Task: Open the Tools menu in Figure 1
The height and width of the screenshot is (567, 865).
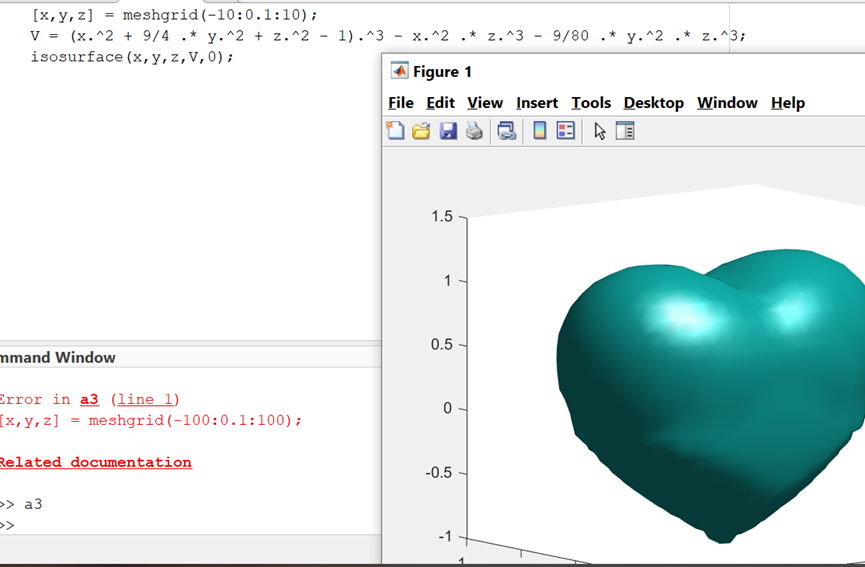Action: click(591, 103)
